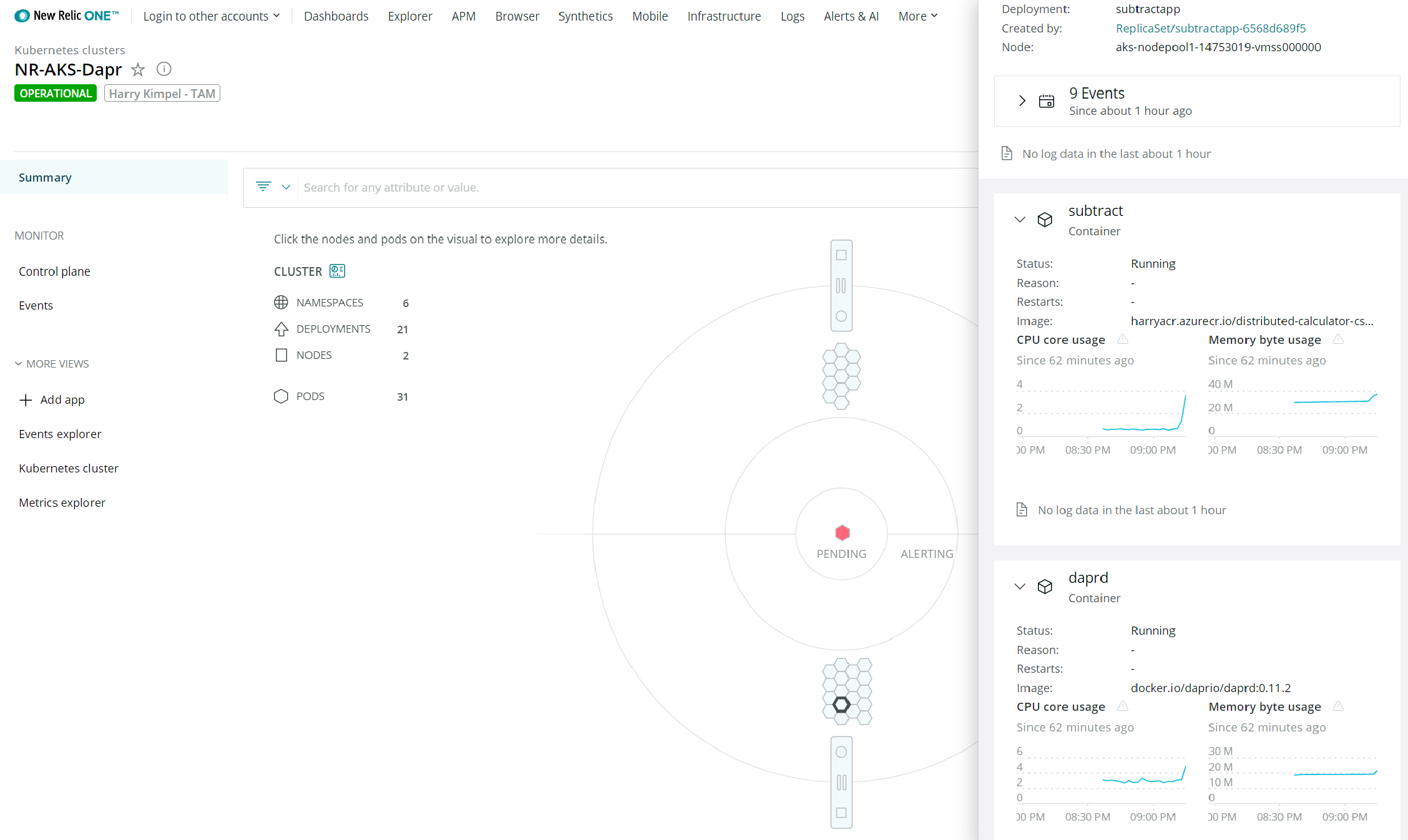This screenshot has height=840, width=1408.
Task: Click the log document icon below 9 Events
Action: pos(1007,154)
